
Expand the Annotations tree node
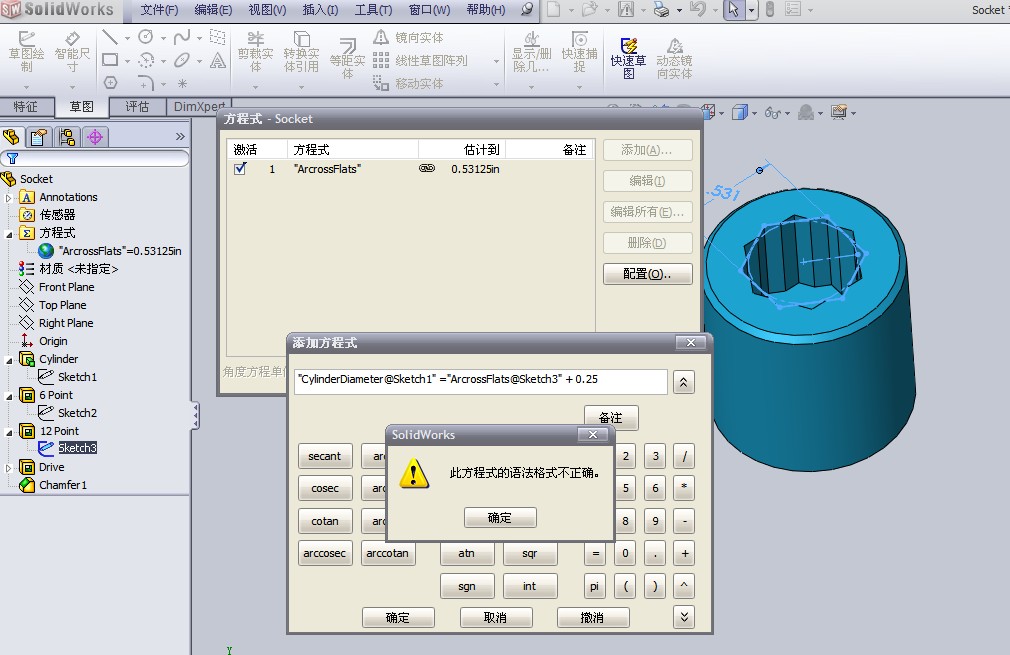tap(8, 198)
